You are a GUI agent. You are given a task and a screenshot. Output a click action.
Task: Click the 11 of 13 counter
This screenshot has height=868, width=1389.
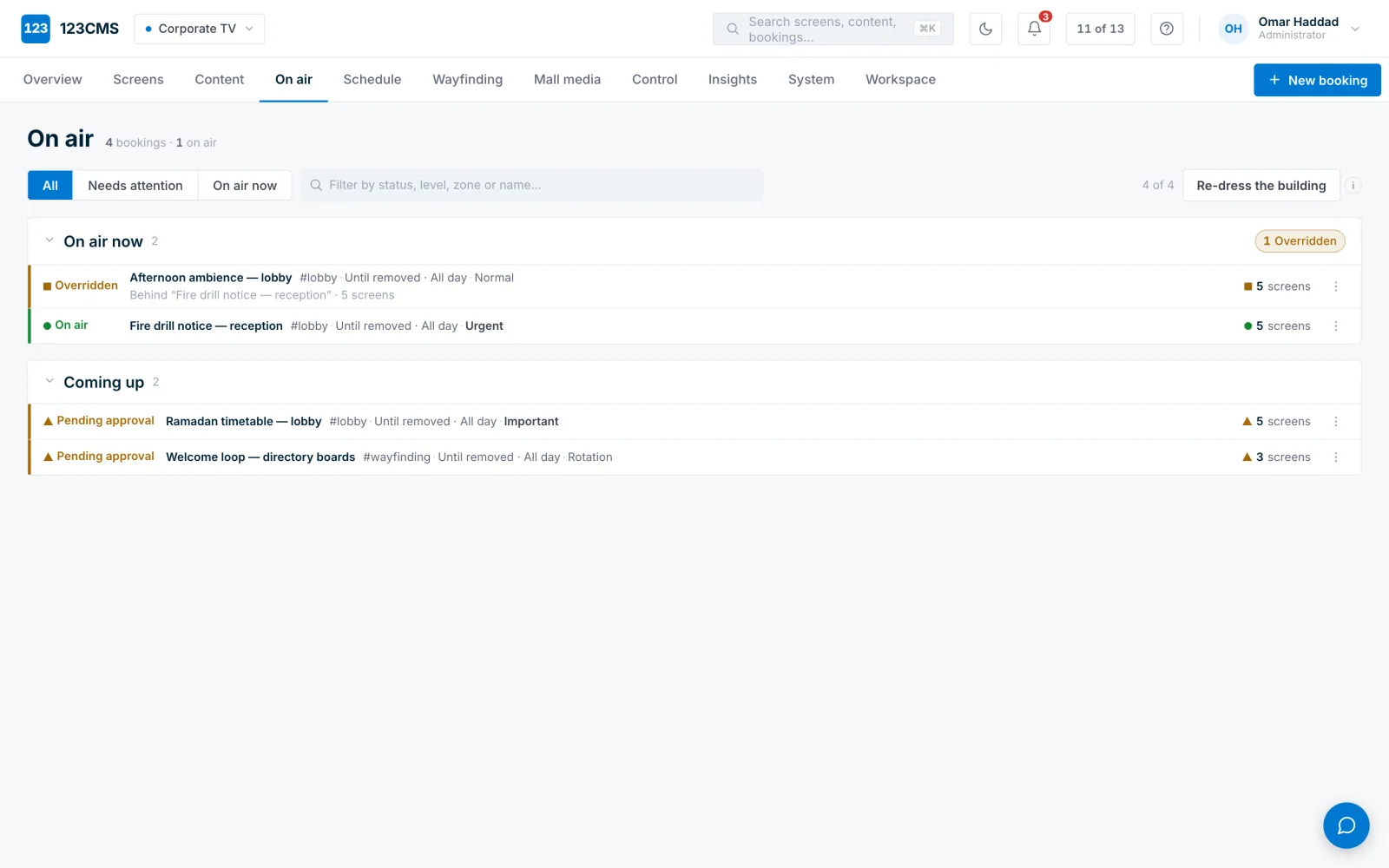coord(1100,29)
